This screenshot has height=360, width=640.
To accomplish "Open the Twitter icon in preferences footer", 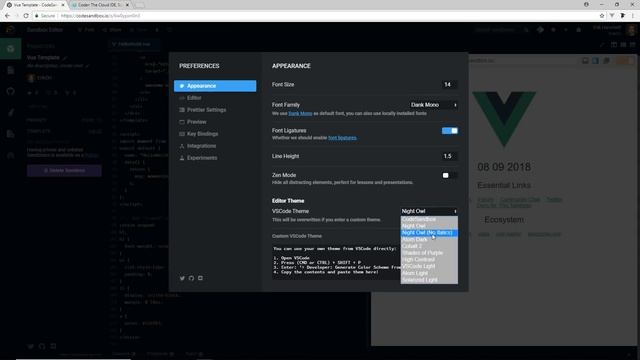I will 182,278.
